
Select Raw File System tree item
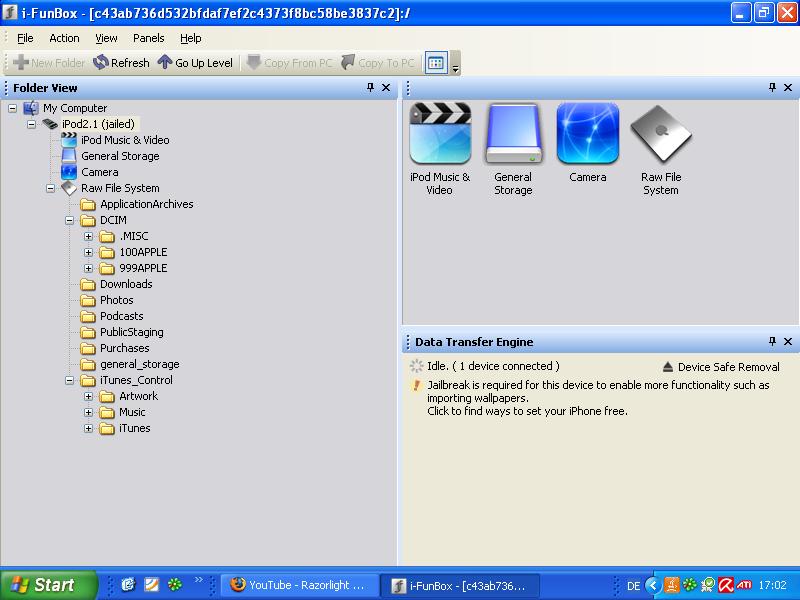pyautogui.click(x=120, y=188)
